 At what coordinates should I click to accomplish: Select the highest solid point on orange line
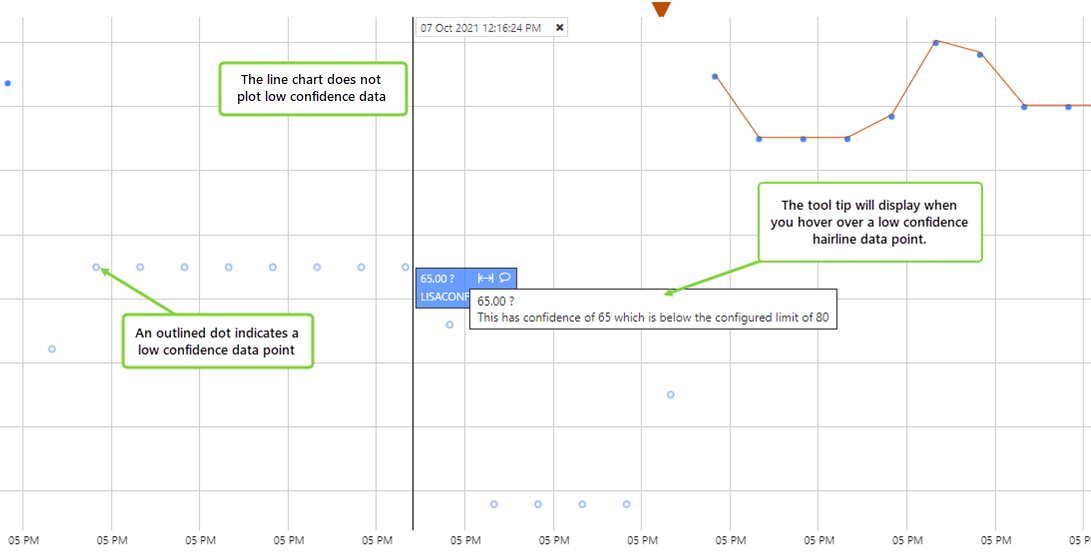(x=936, y=42)
